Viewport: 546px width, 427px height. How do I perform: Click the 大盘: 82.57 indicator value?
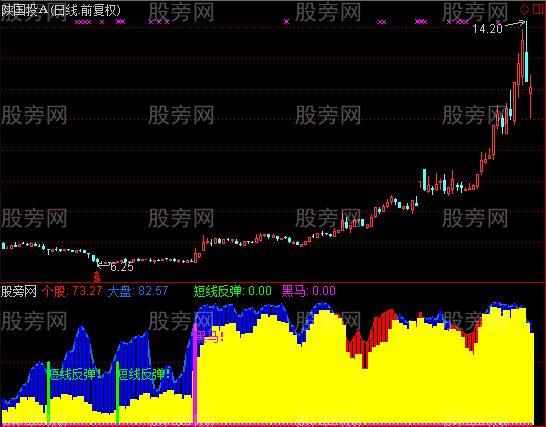pos(138,291)
